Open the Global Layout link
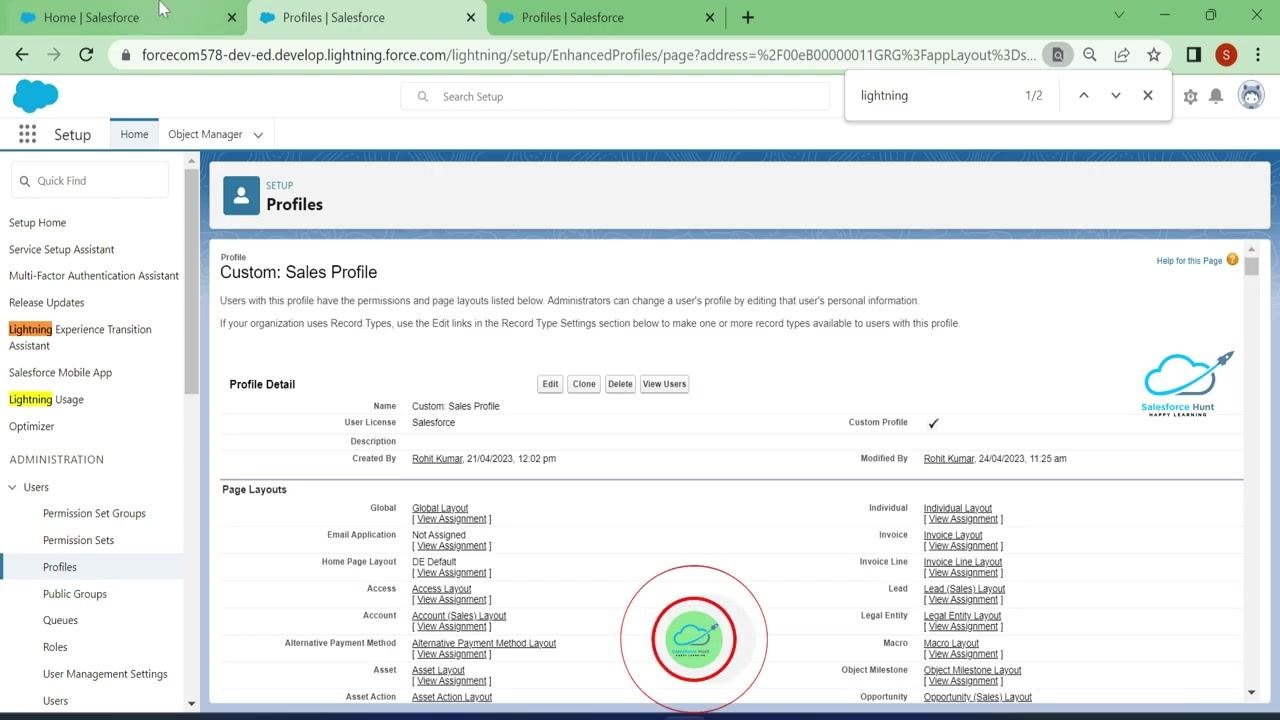This screenshot has width=1280, height=720. [440, 508]
